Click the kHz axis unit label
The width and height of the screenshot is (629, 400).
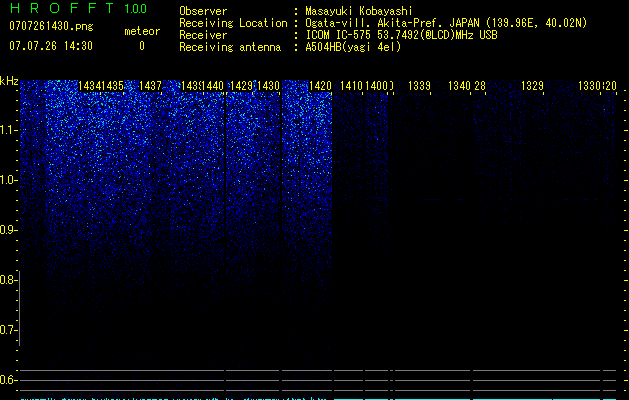click(9, 81)
